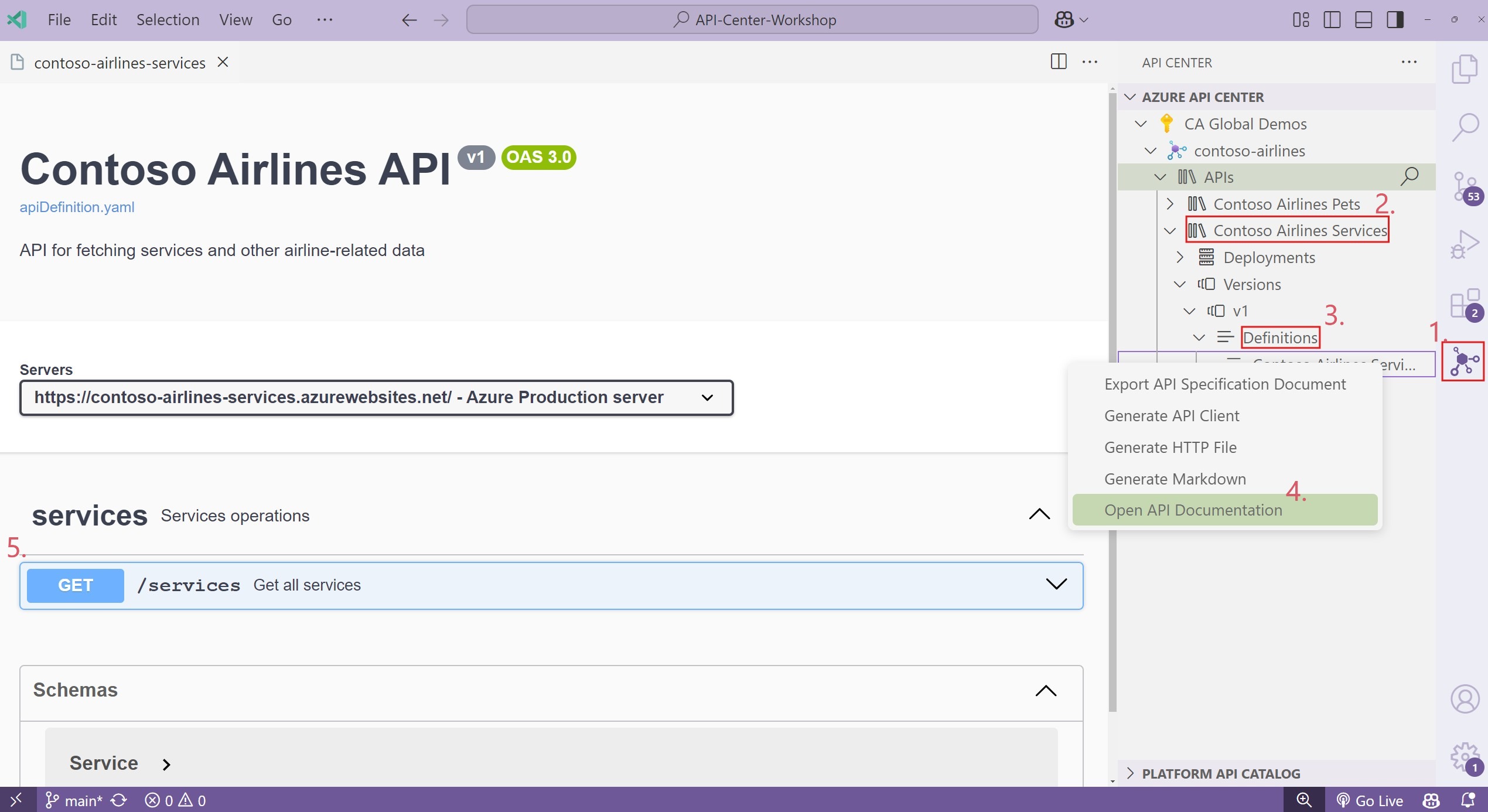Click the search icon on APIs row
The image size is (1488, 812).
click(1409, 176)
